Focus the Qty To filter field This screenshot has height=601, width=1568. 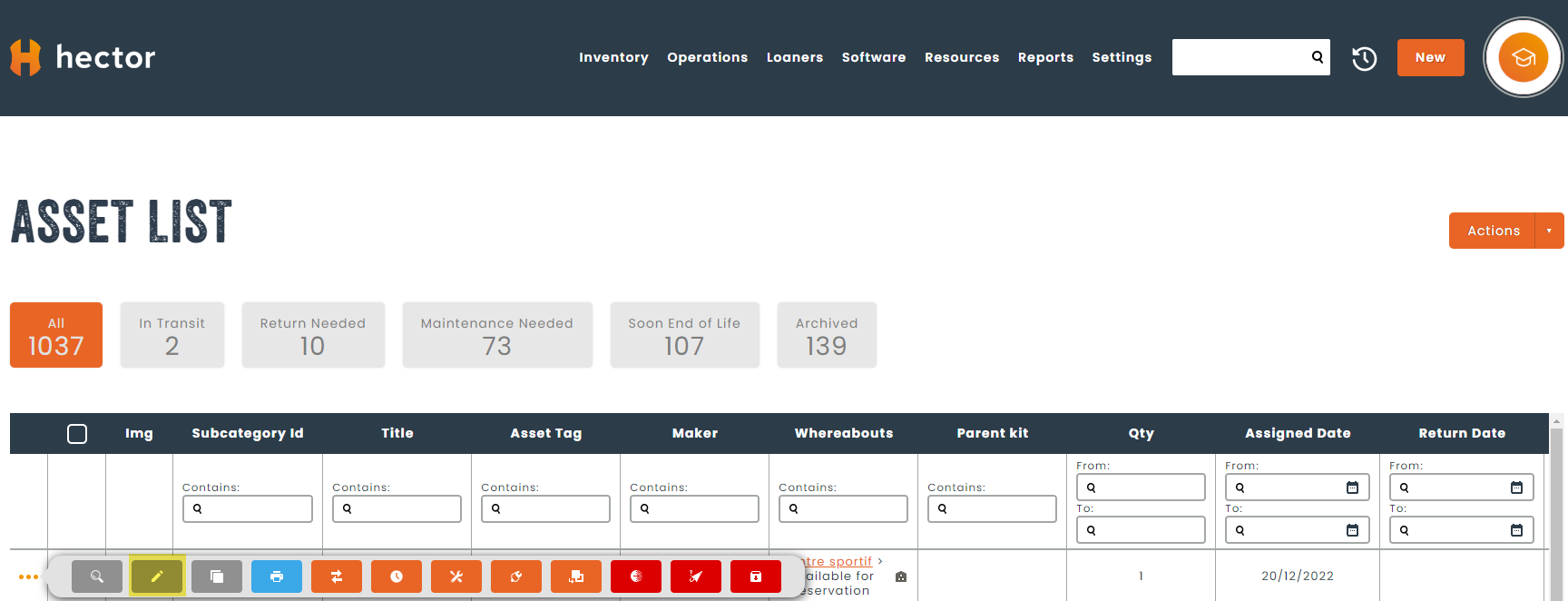pyautogui.click(x=1141, y=530)
